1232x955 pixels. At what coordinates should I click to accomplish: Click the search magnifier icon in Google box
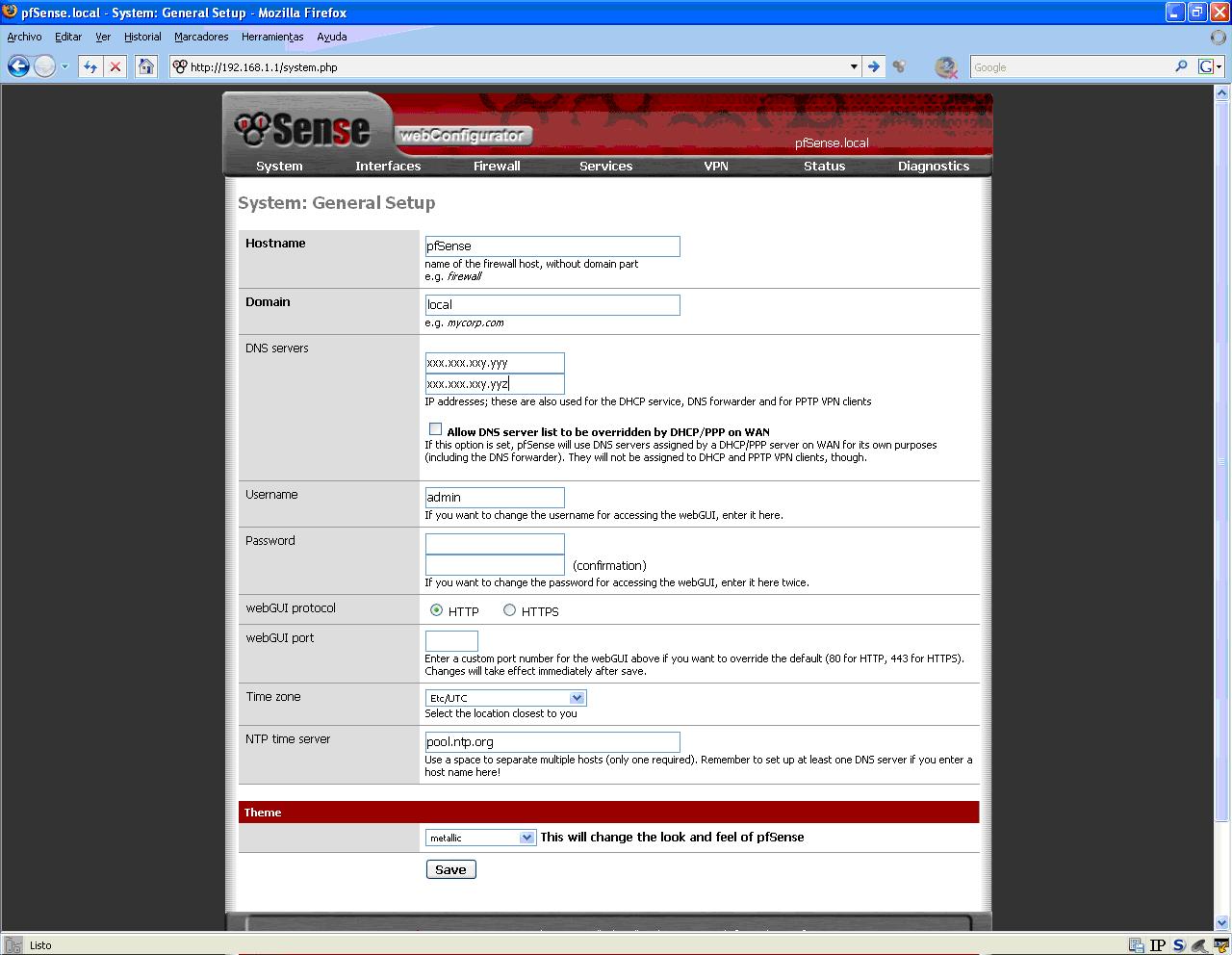1181,66
